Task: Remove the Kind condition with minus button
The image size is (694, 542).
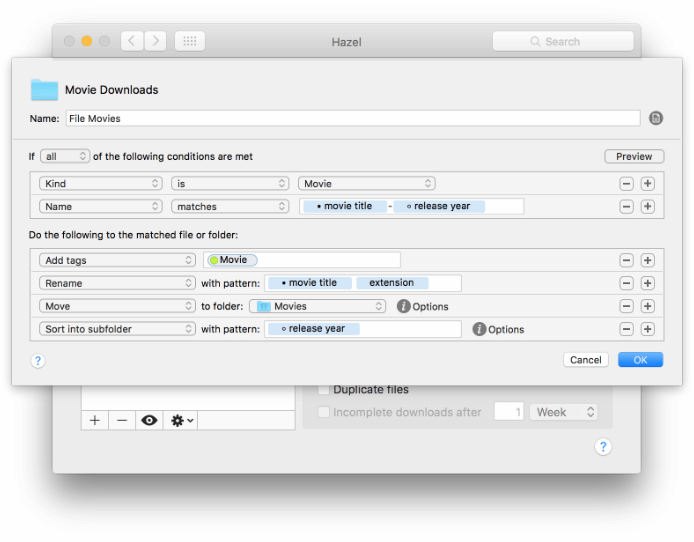Action: tap(626, 184)
